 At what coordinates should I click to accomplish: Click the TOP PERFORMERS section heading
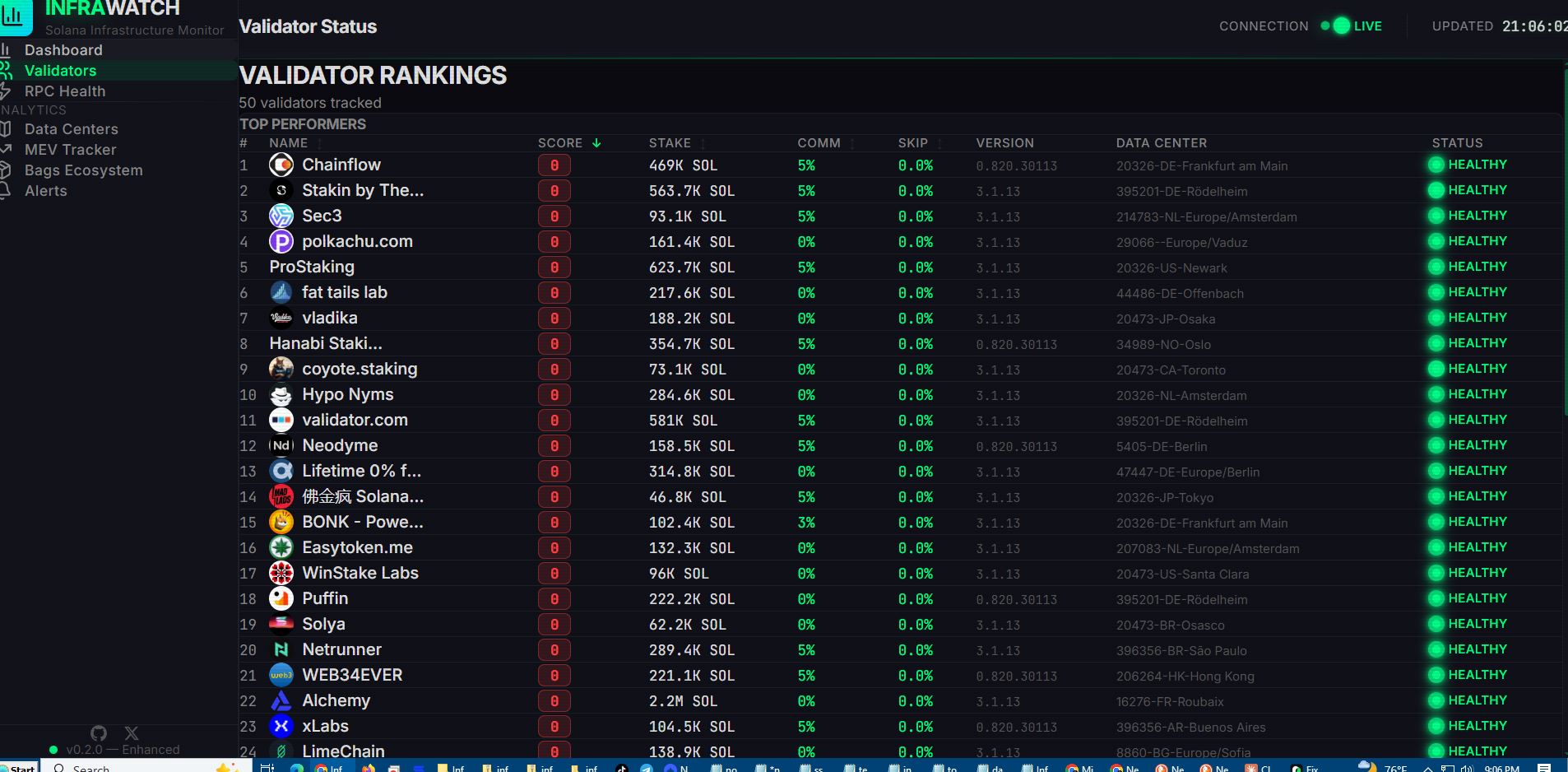pyautogui.click(x=303, y=124)
